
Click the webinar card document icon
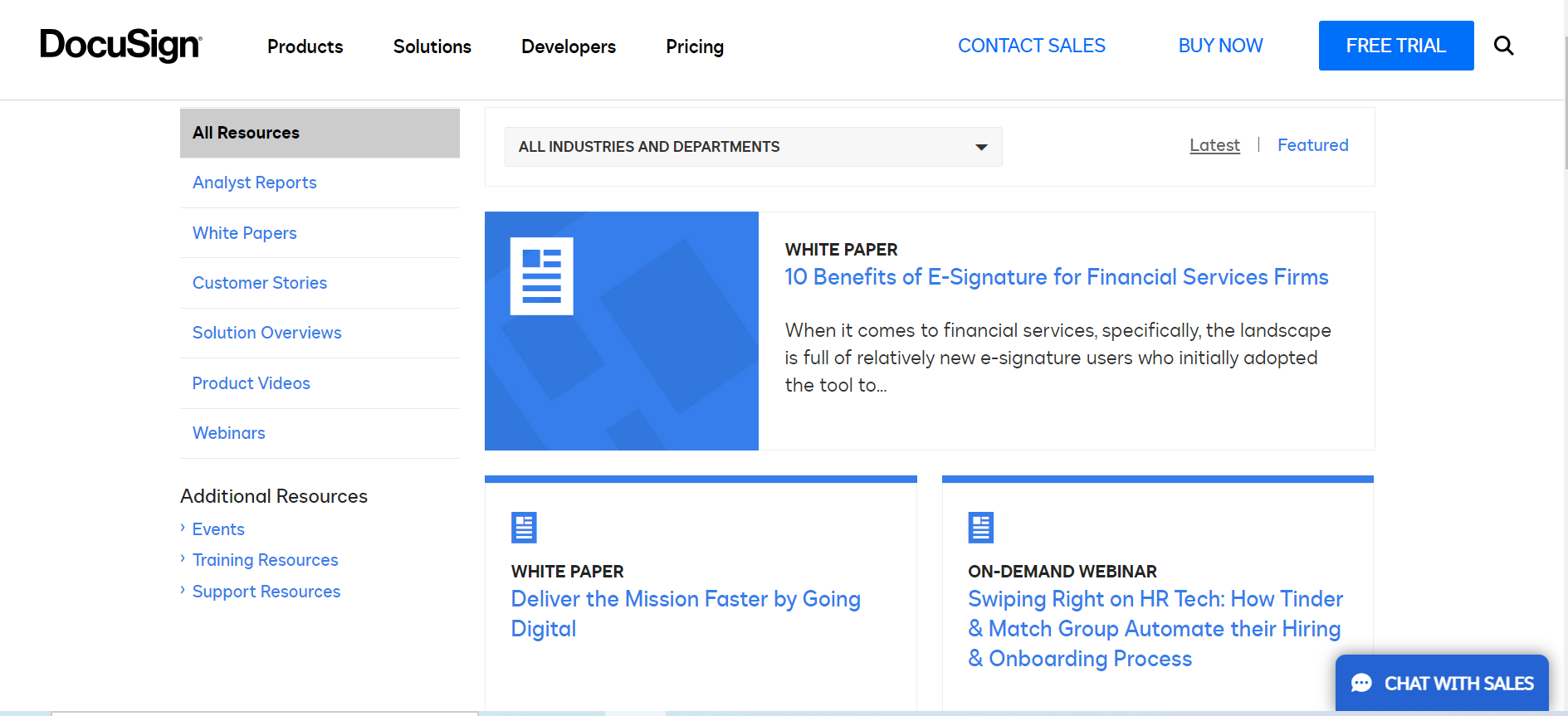980,527
